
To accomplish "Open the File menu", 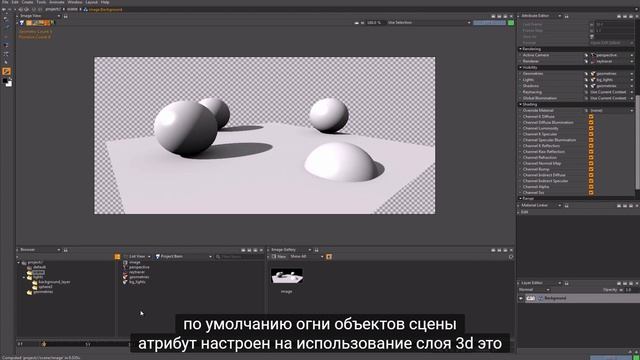I will click(5, 2).
